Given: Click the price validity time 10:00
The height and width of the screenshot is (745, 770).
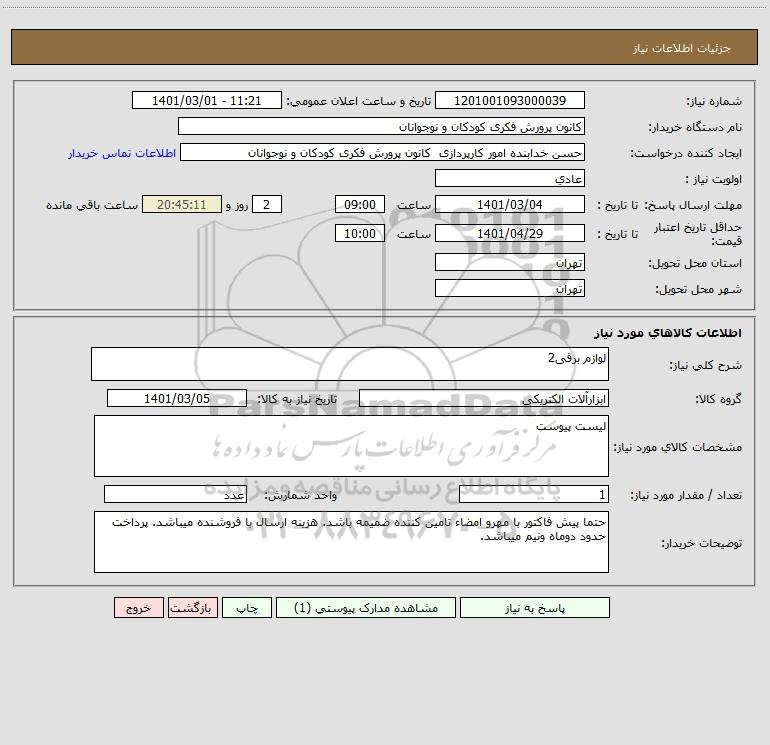Looking at the screenshot, I should point(359,233).
